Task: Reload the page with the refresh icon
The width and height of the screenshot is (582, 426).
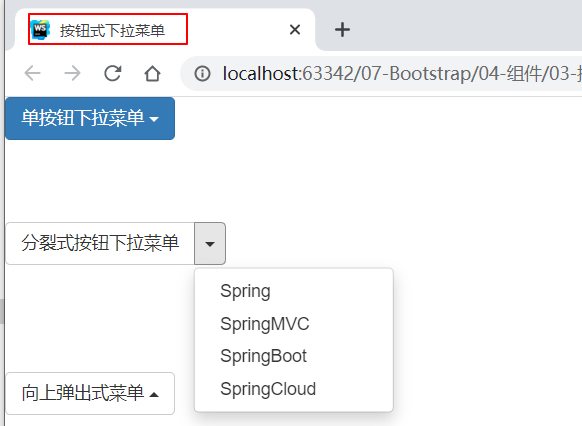Action: pos(112,73)
